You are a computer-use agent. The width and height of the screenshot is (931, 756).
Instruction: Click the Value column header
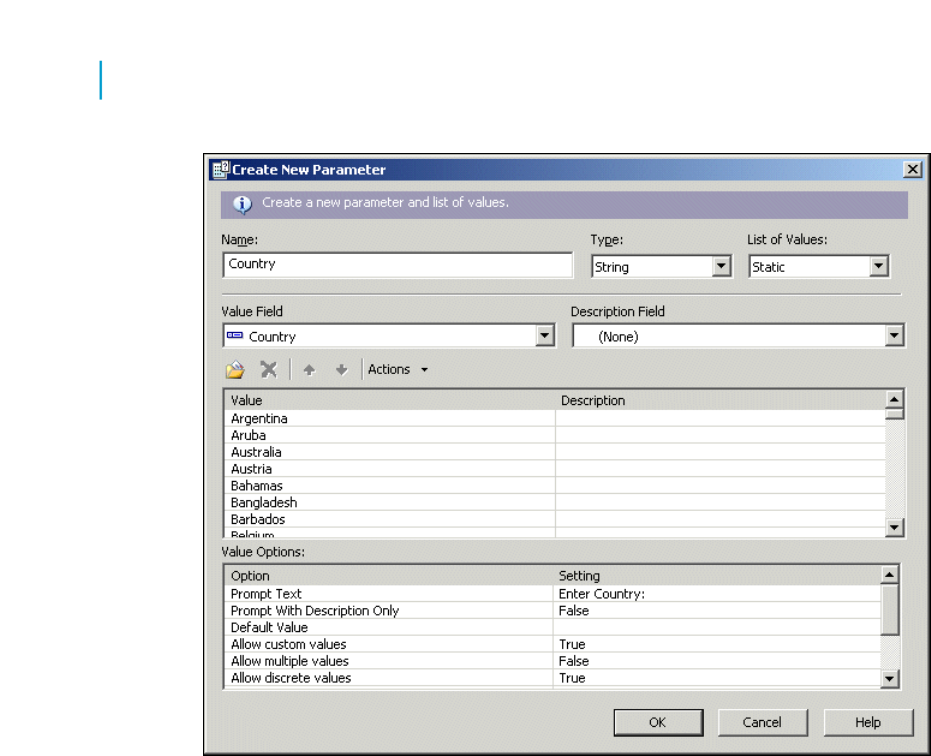(390, 400)
